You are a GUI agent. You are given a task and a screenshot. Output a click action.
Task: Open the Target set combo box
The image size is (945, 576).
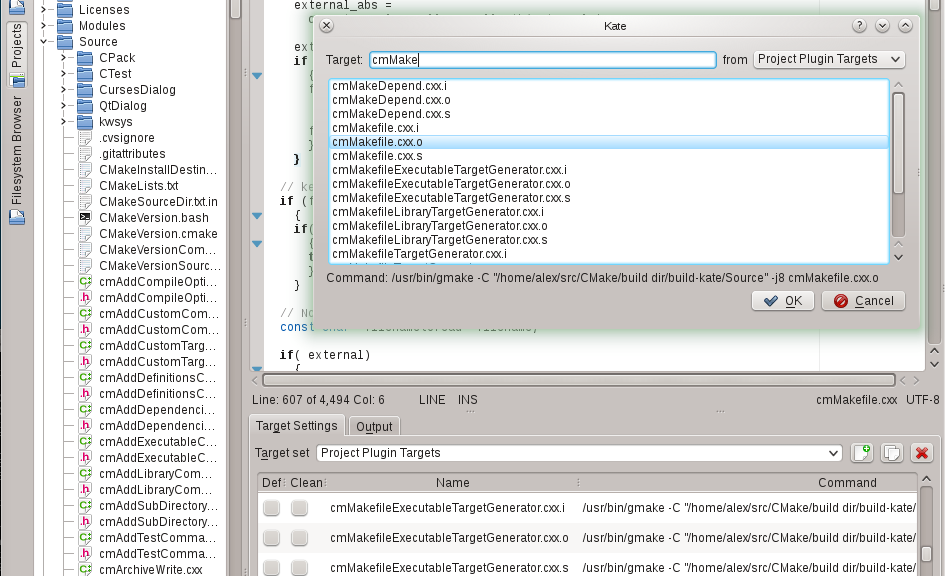click(579, 453)
